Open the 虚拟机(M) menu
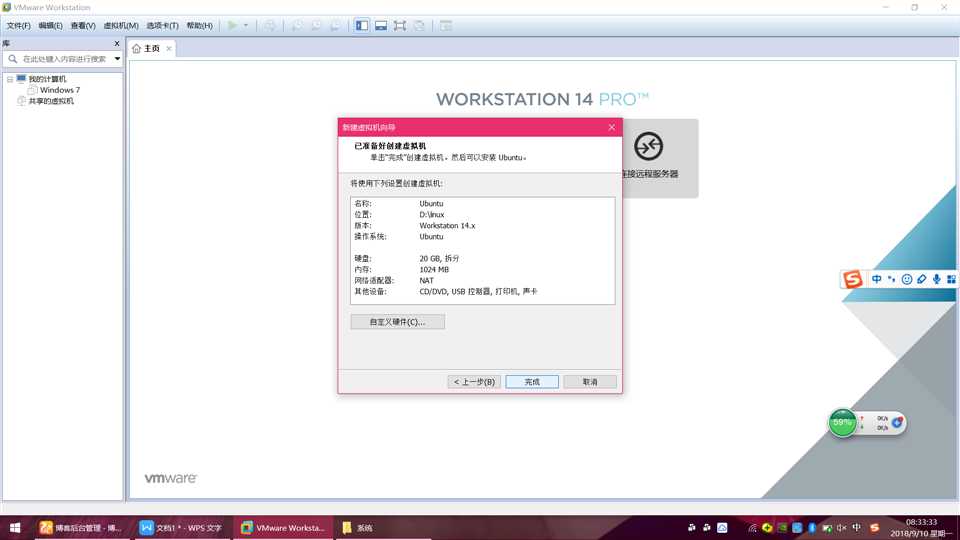Viewport: 960px width, 540px height. 121,26
